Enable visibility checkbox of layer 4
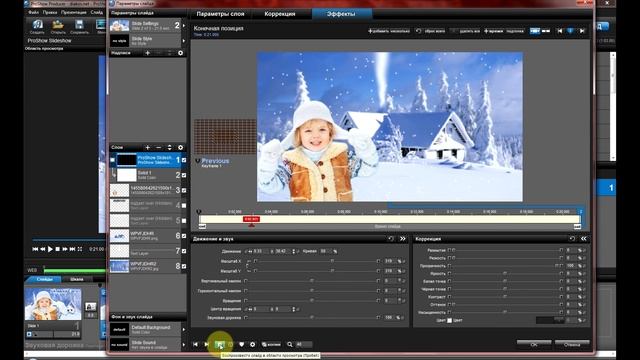The height and width of the screenshot is (360, 640). click(184, 205)
